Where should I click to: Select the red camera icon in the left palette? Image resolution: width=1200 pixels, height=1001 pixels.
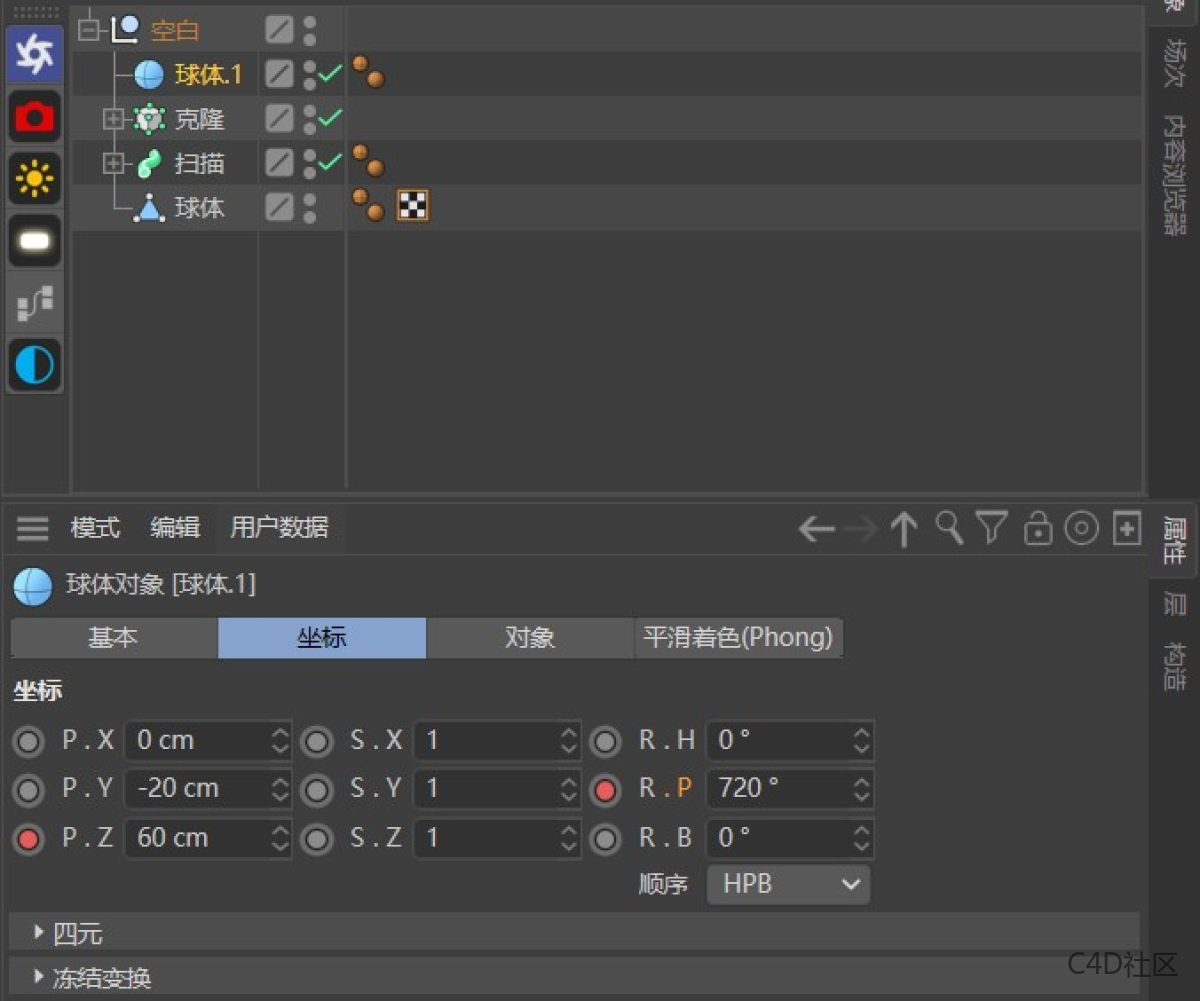pos(34,117)
